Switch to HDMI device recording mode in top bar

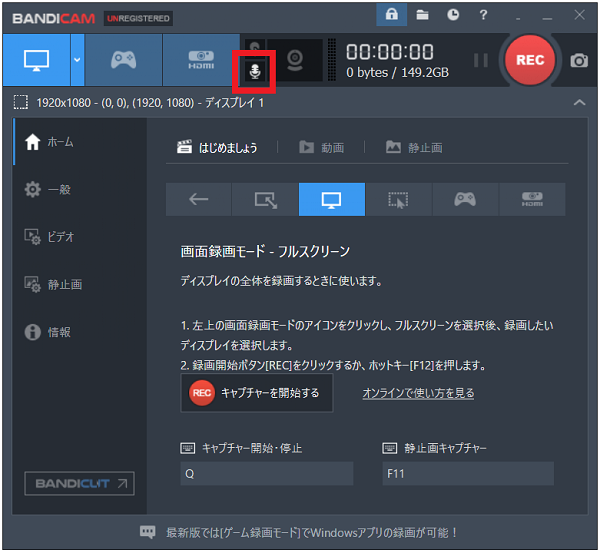click(201, 60)
